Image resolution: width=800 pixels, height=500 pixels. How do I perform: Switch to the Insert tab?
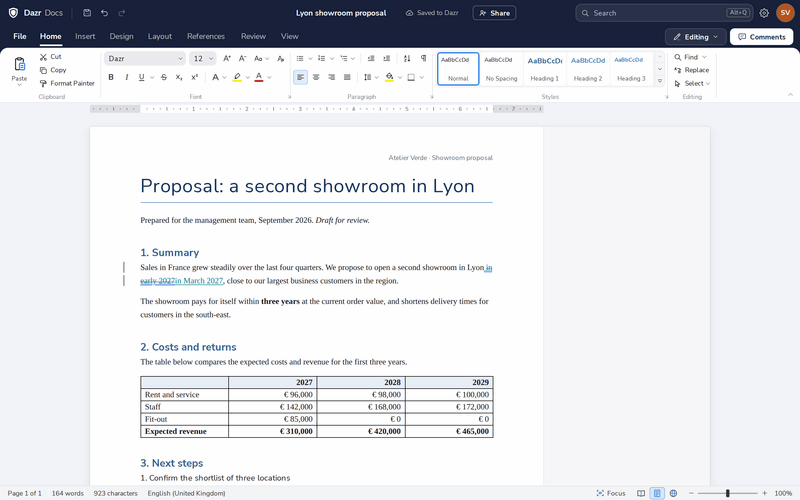click(x=85, y=36)
